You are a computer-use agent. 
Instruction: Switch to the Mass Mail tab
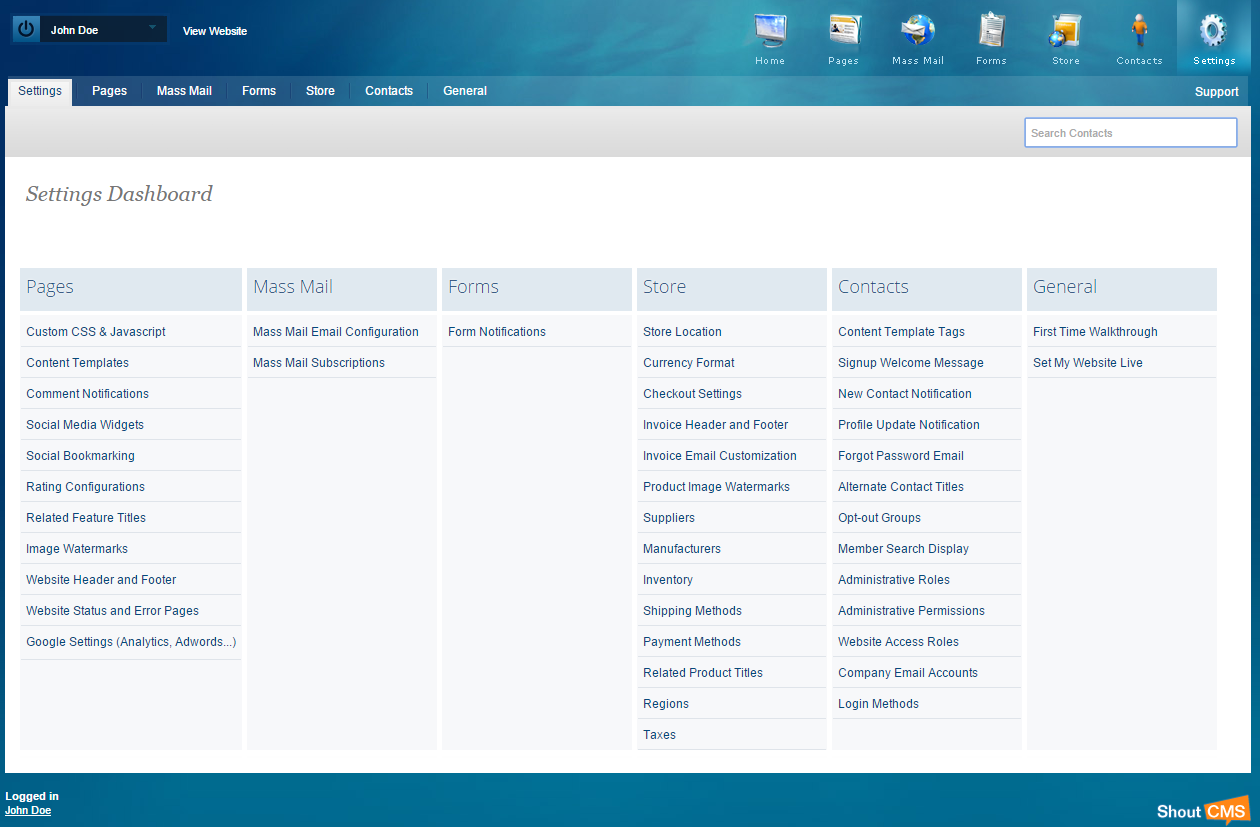pyautogui.click(x=185, y=91)
